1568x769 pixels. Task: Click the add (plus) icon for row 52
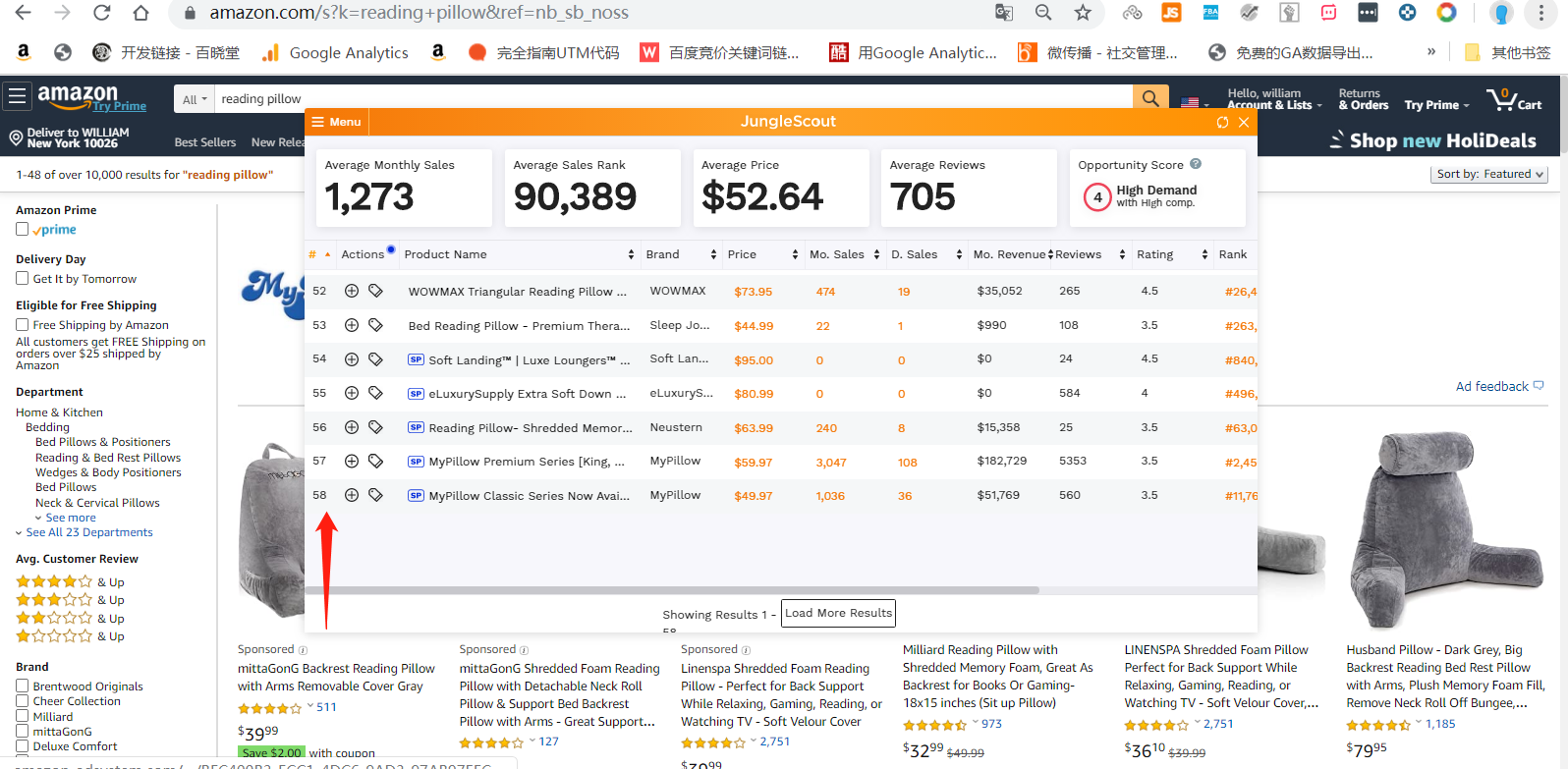click(351, 291)
